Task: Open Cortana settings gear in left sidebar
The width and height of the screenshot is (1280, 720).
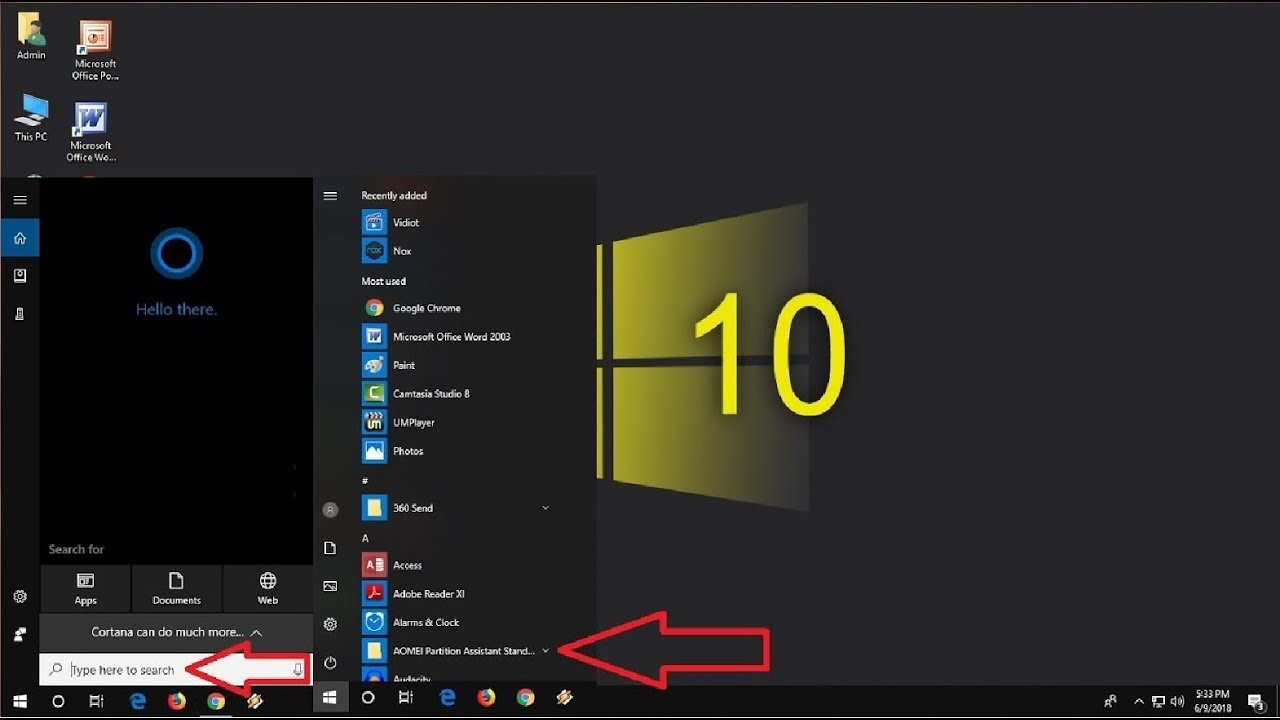Action: click(19, 597)
